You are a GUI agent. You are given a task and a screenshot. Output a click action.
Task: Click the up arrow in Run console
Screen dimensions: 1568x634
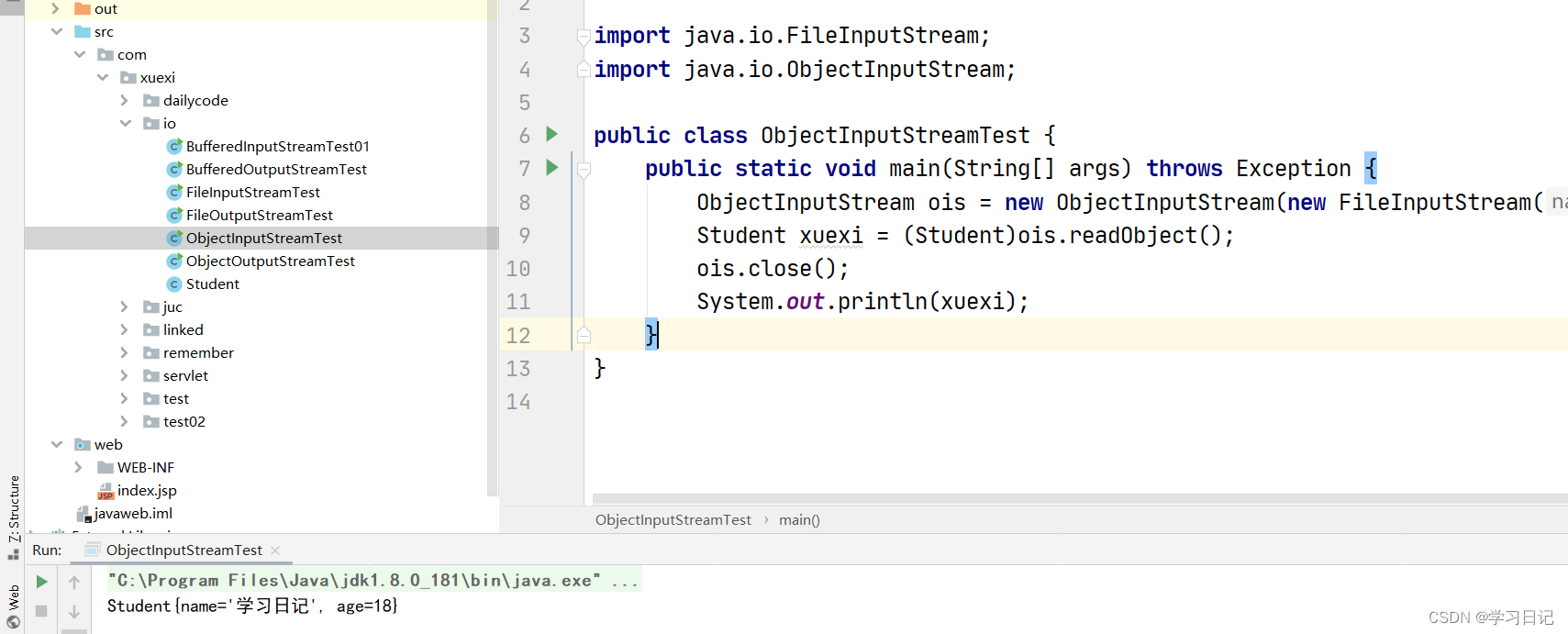[74, 582]
